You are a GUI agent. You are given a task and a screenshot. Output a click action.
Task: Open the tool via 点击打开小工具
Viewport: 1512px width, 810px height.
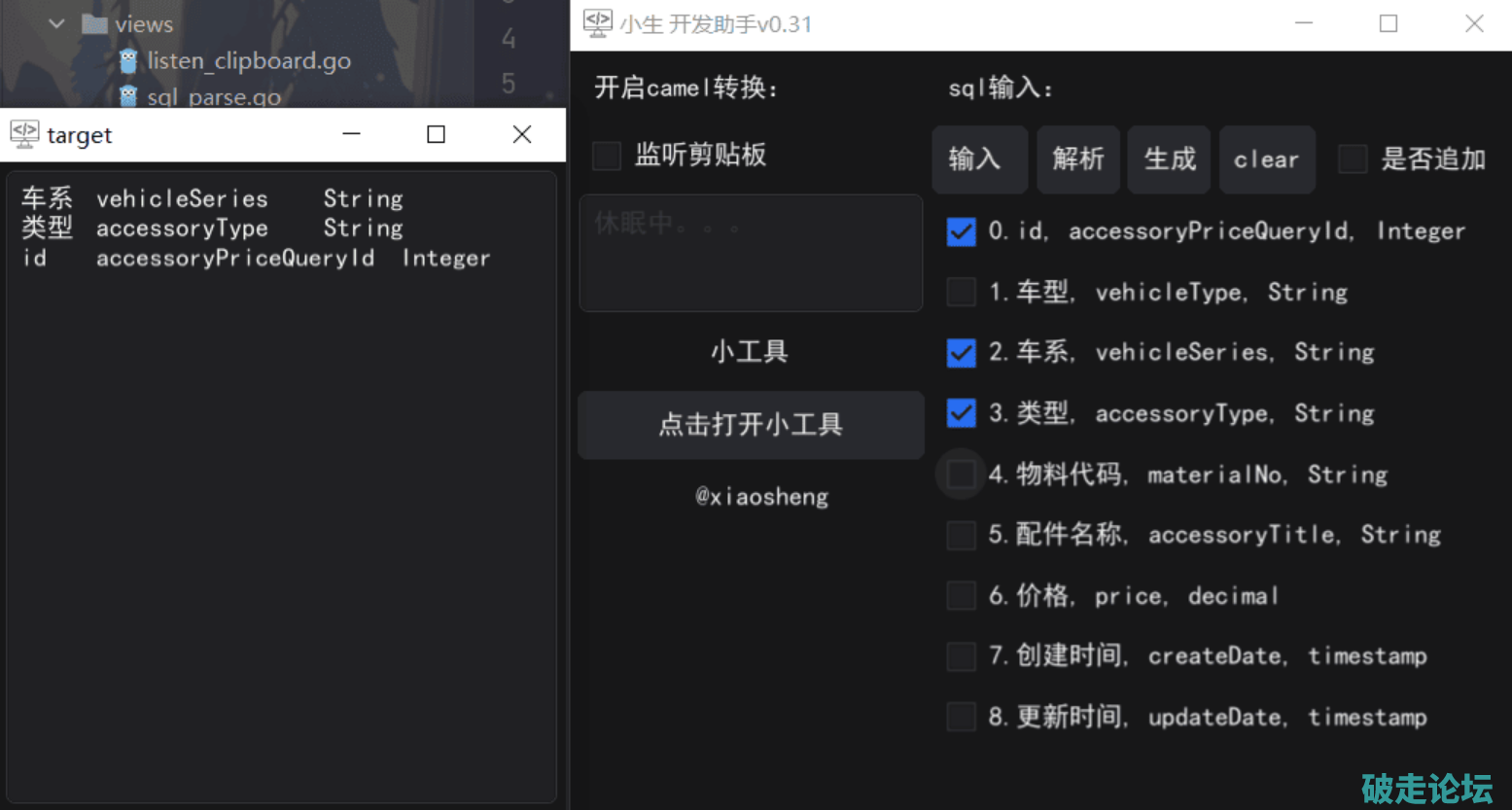coord(751,425)
